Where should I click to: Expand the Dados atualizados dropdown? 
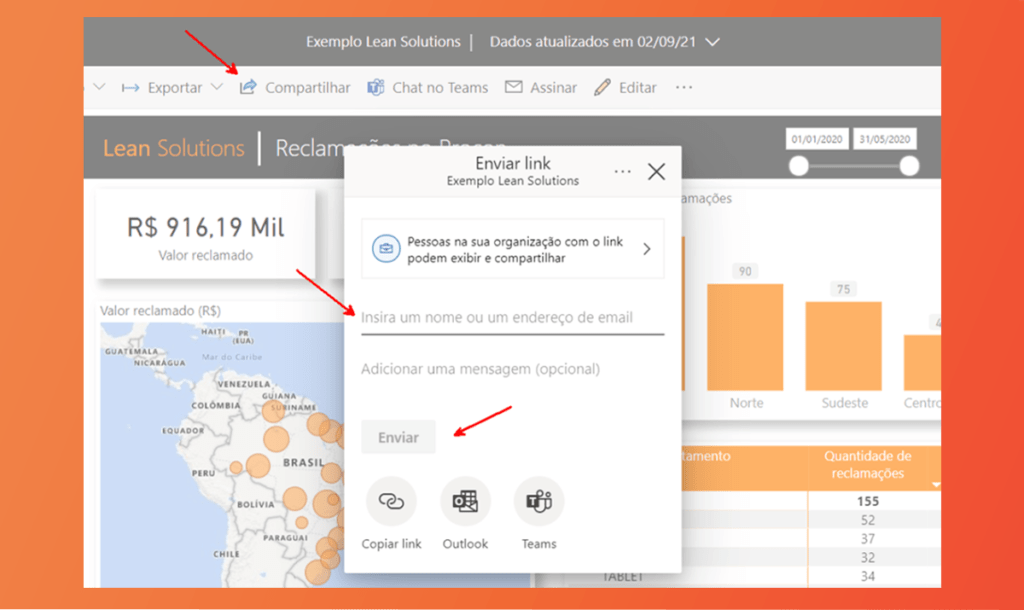click(x=713, y=42)
